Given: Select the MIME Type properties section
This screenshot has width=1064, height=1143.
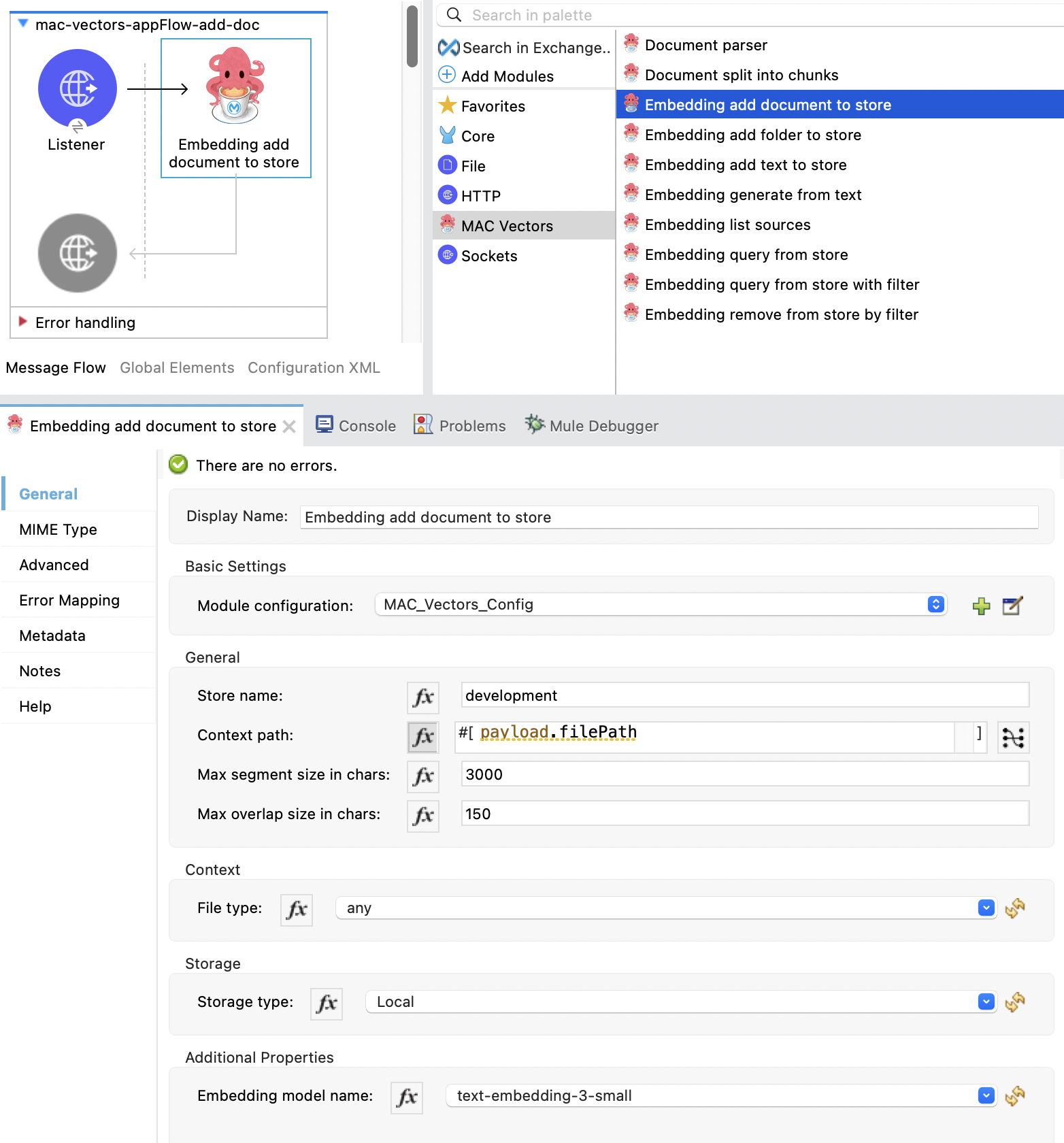Looking at the screenshot, I should click(x=79, y=529).
